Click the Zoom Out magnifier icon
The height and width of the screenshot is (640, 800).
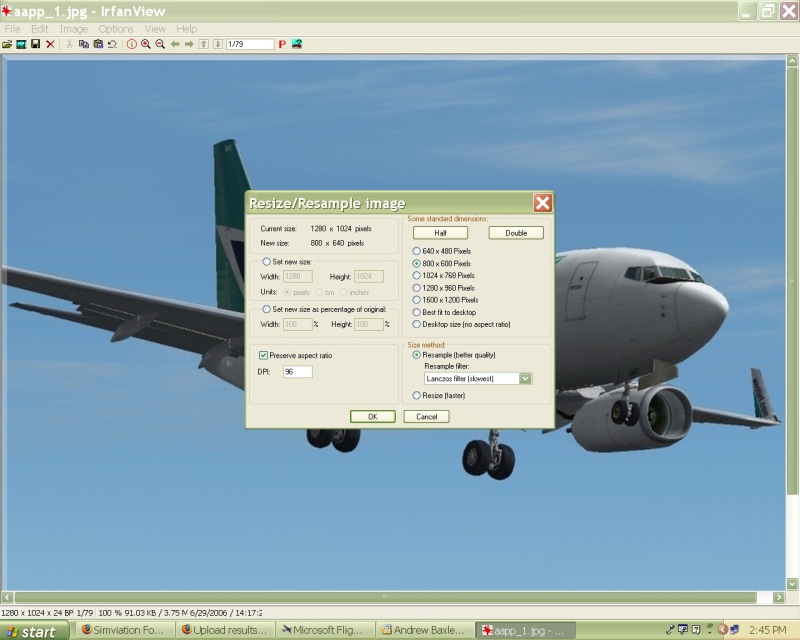[x=160, y=45]
